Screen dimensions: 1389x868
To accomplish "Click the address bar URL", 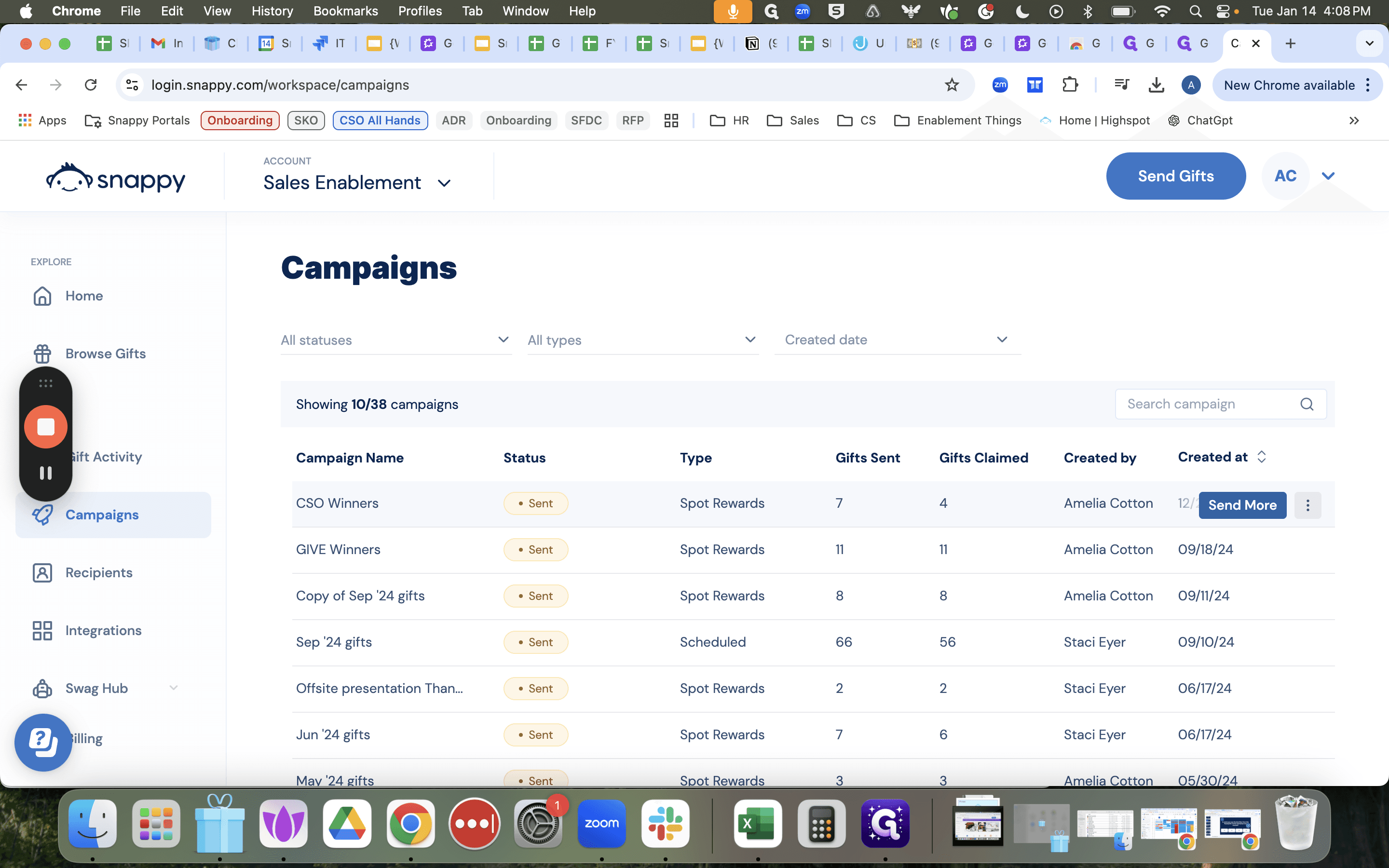I will [280, 85].
